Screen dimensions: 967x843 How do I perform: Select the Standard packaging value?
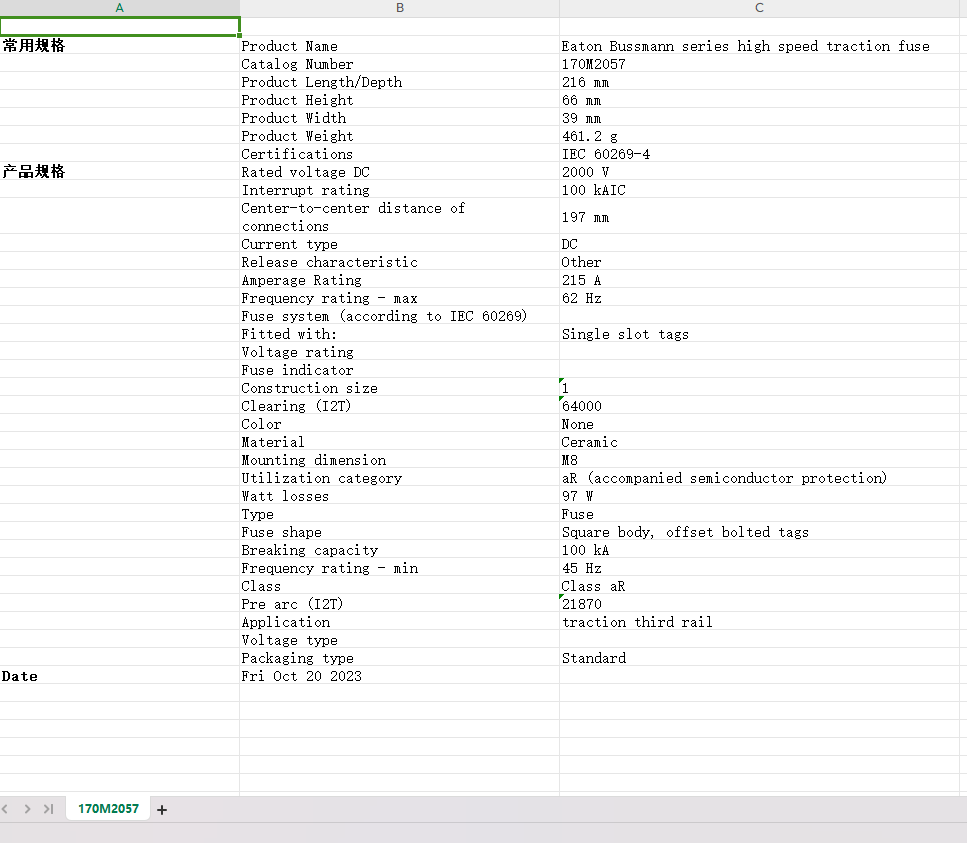(x=759, y=657)
